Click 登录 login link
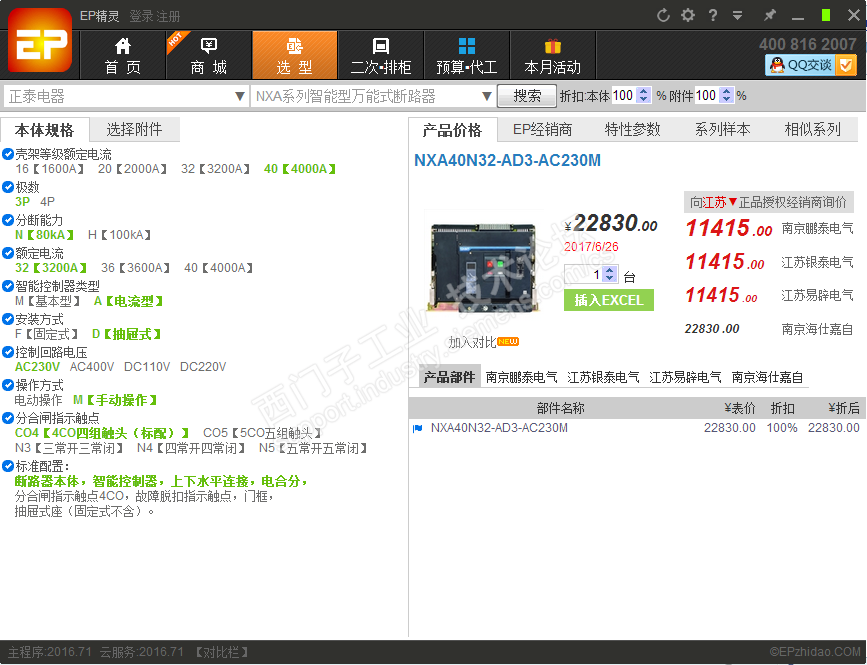The height and width of the screenshot is (665, 867). (142, 16)
